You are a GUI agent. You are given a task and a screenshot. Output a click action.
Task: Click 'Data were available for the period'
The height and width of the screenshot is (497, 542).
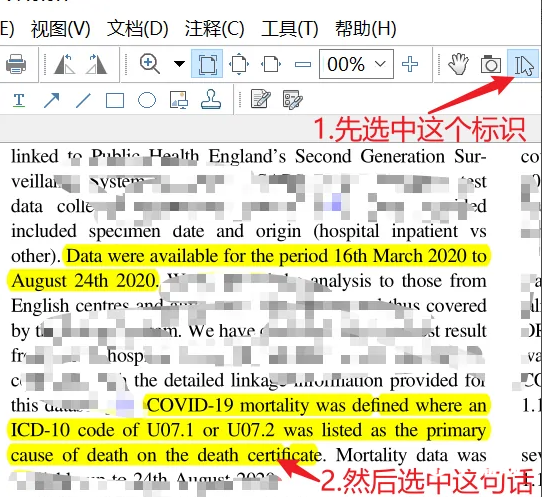click(197, 256)
